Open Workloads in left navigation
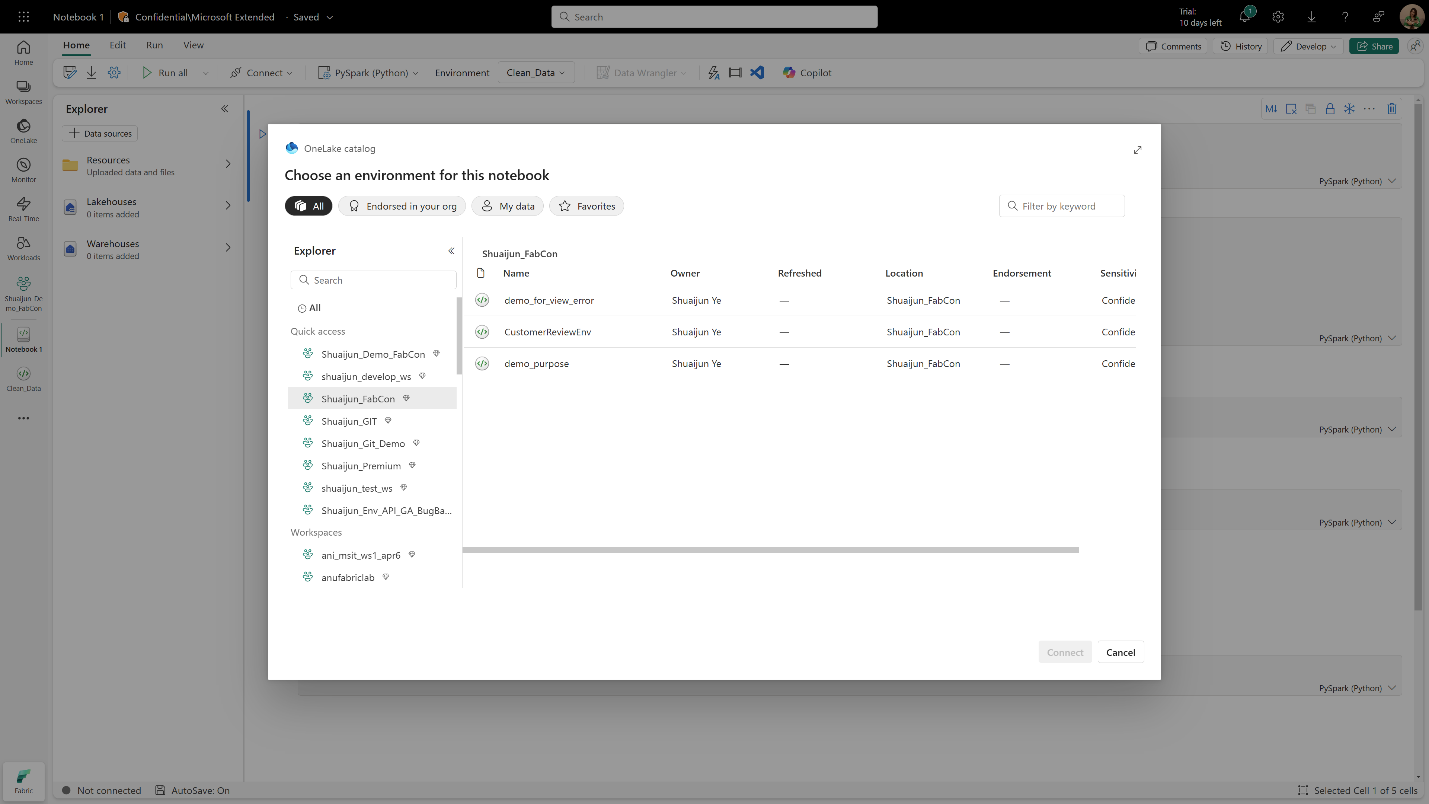This screenshot has width=1429, height=804. click(24, 248)
